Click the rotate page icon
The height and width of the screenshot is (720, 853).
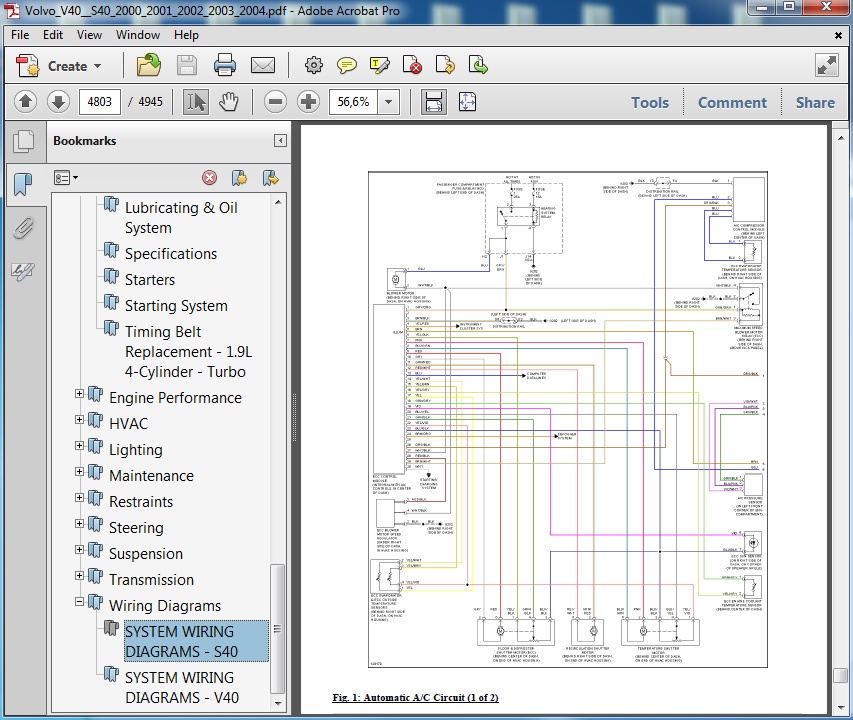[446, 66]
